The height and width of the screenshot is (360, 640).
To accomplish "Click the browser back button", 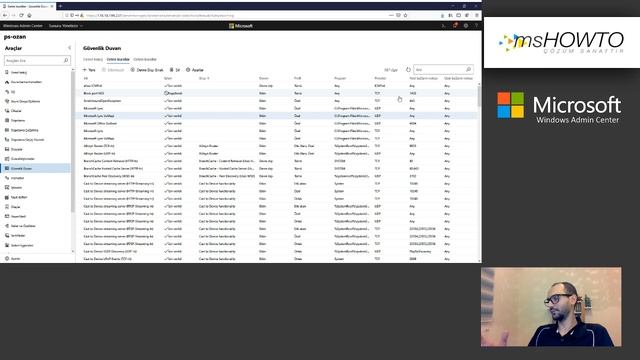I will pos(5,15).
